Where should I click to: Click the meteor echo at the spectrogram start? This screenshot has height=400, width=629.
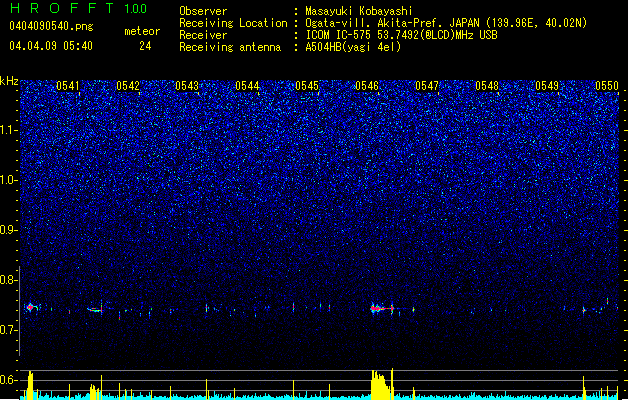coord(31,308)
